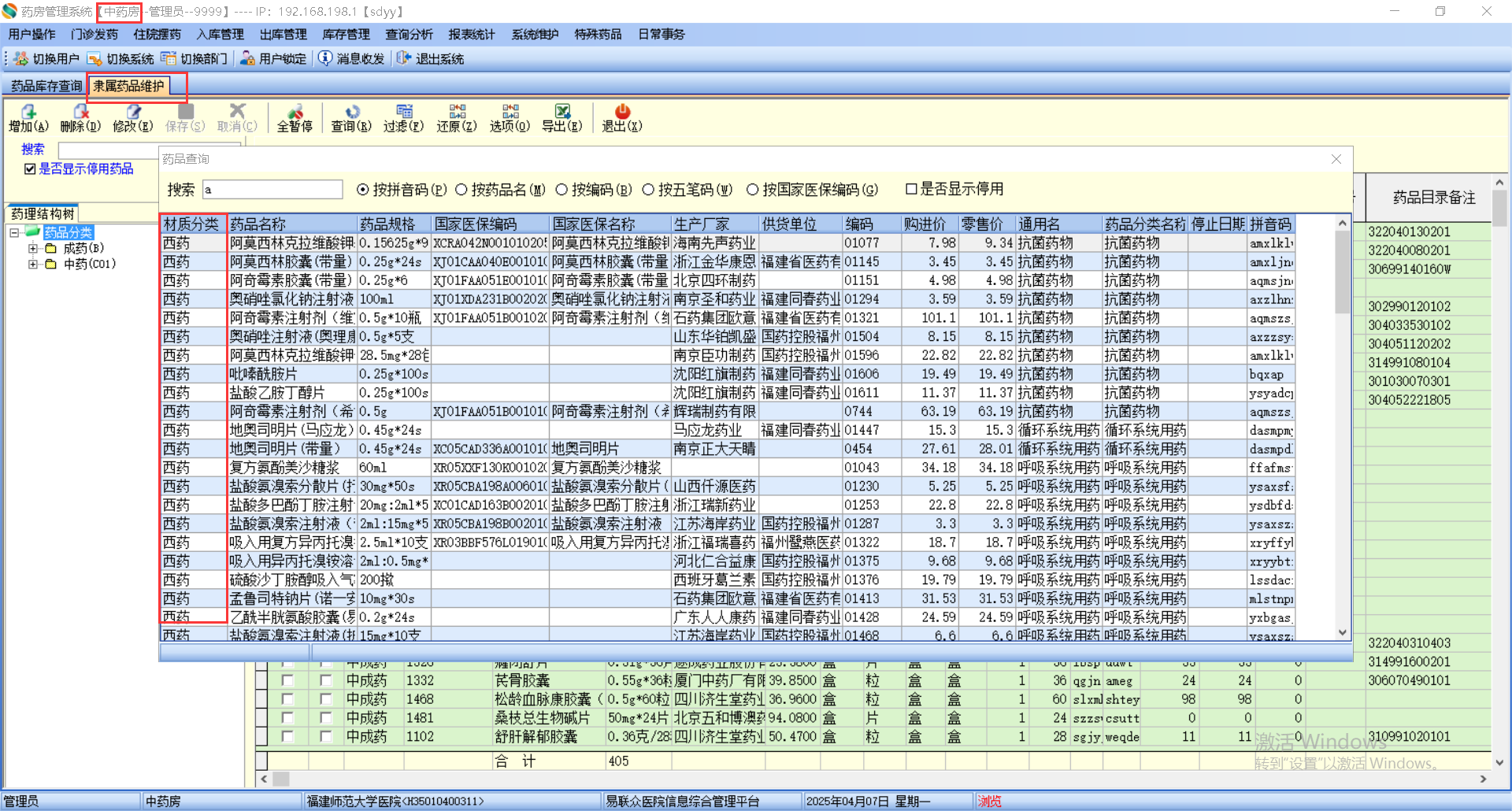Click the bottom horizontal scrollbar left arrow
This screenshot has height=811, width=1512.
(x=264, y=779)
